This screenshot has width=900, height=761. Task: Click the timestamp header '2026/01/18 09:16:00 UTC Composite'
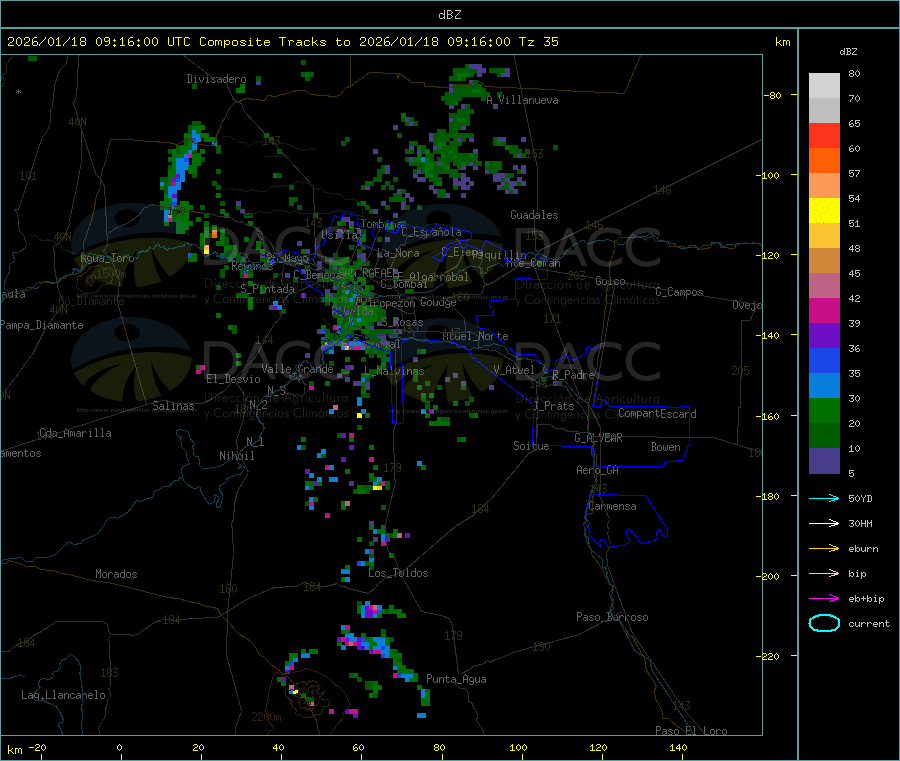pos(138,42)
